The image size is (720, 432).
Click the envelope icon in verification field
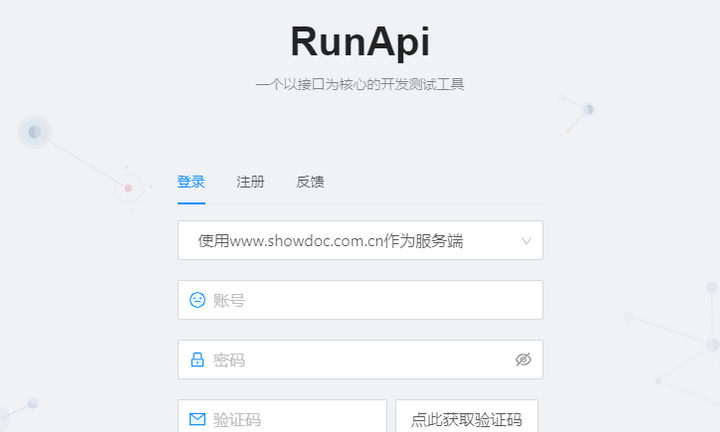[197, 419]
